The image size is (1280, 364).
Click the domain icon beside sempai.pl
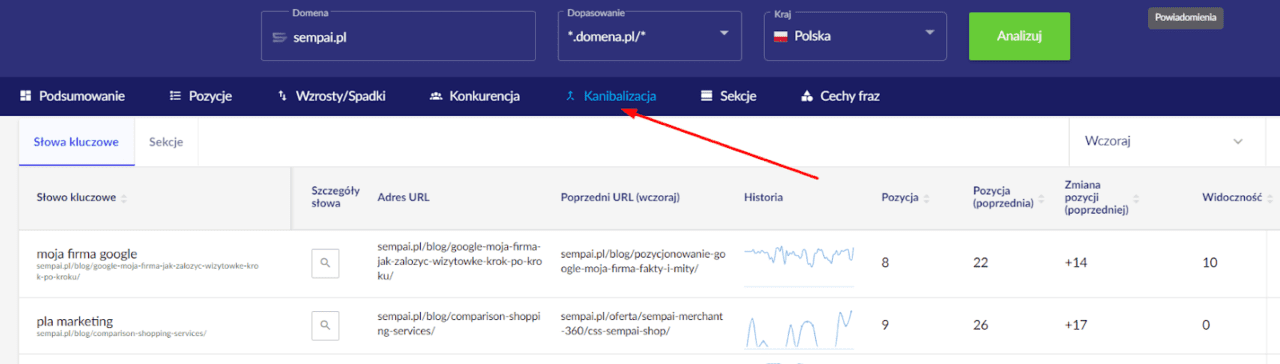(280, 38)
